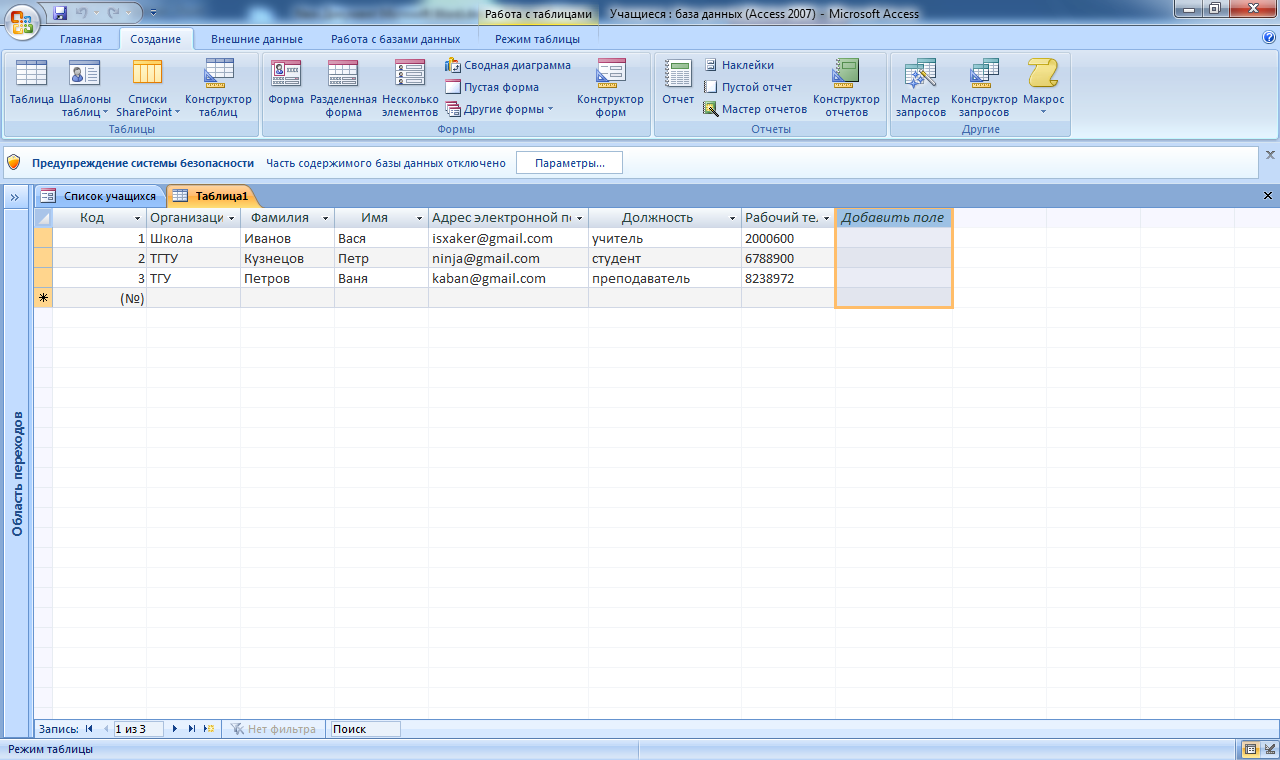Create a Пустой отчет
Screen dimensions: 1280x760
pyautogui.click(x=747, y=87)
